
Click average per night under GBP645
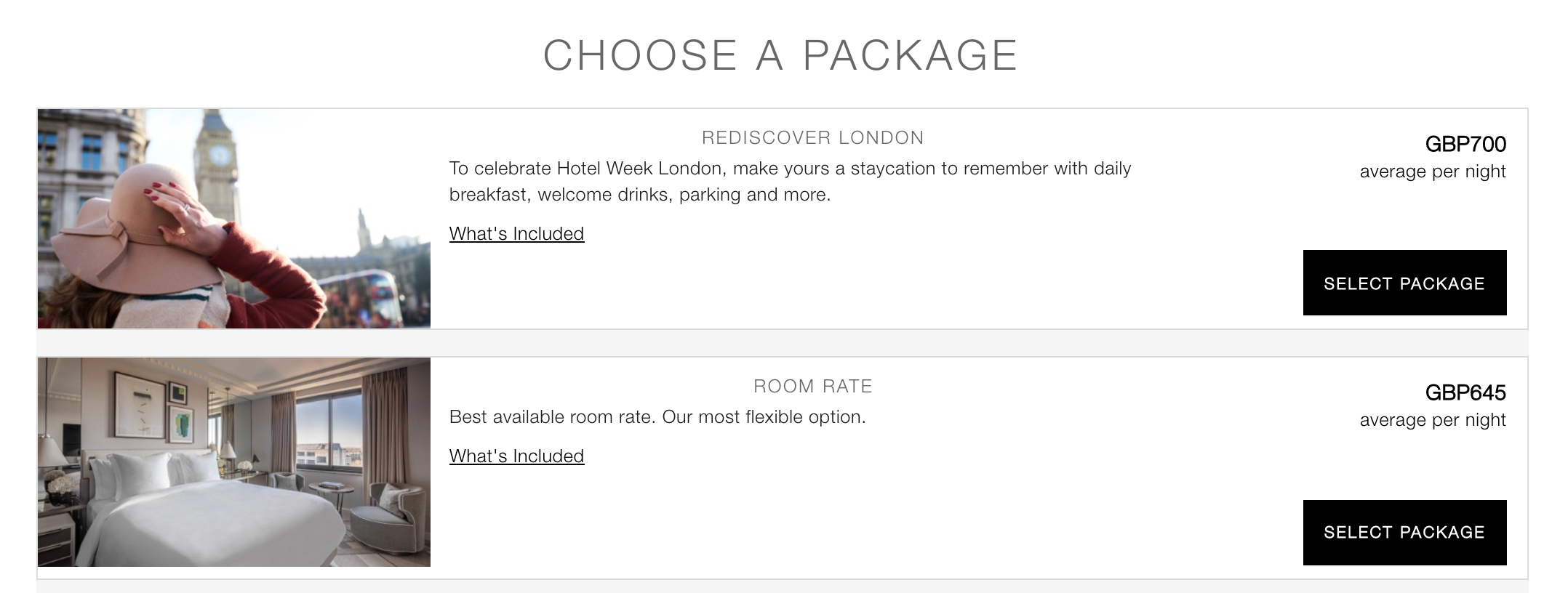point(1433,421)
